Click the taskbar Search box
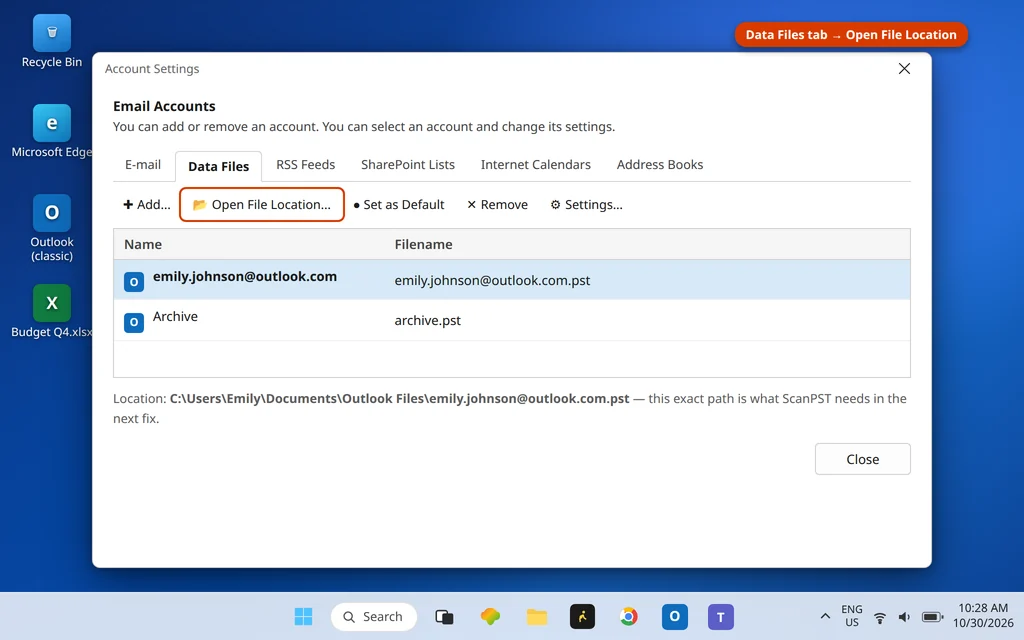1024x640 pixels. point(374,616)
